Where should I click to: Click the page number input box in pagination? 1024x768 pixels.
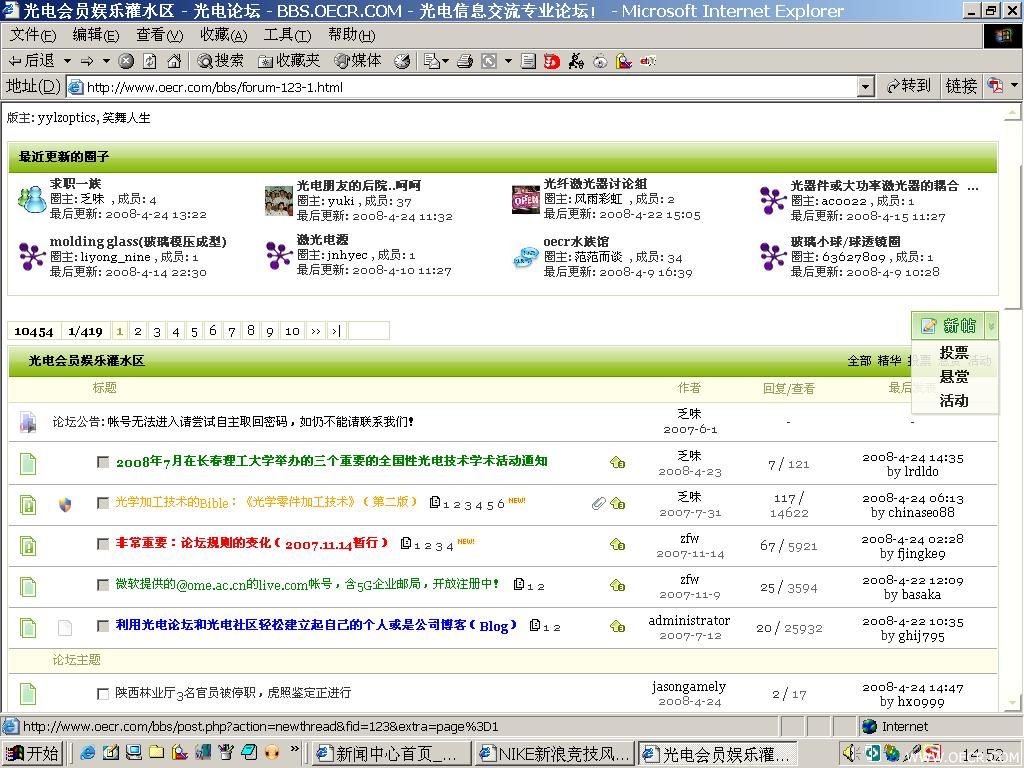(x=369, y=331)
